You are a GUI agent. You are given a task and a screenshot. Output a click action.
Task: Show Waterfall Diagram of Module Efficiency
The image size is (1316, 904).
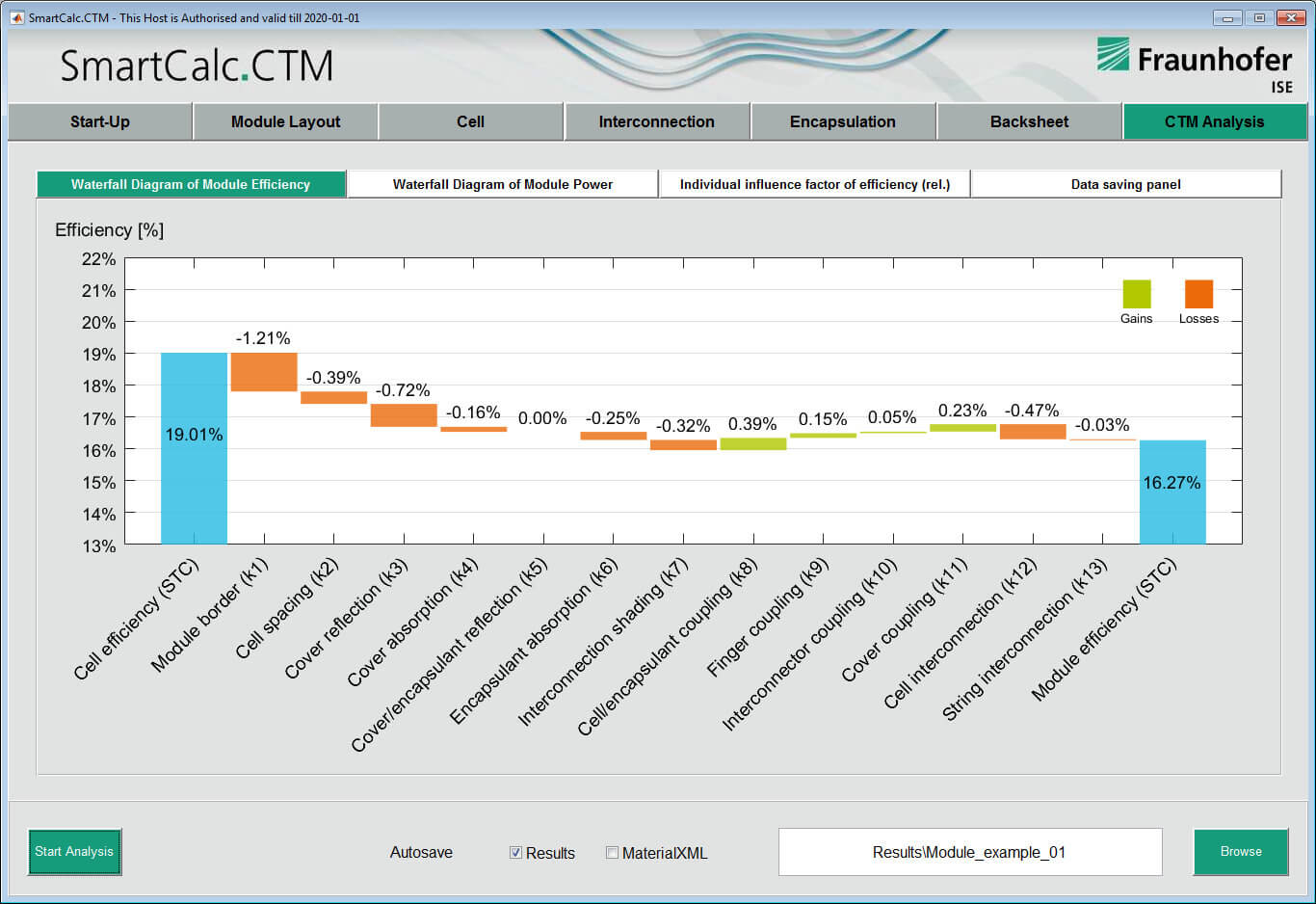(191, 184)
